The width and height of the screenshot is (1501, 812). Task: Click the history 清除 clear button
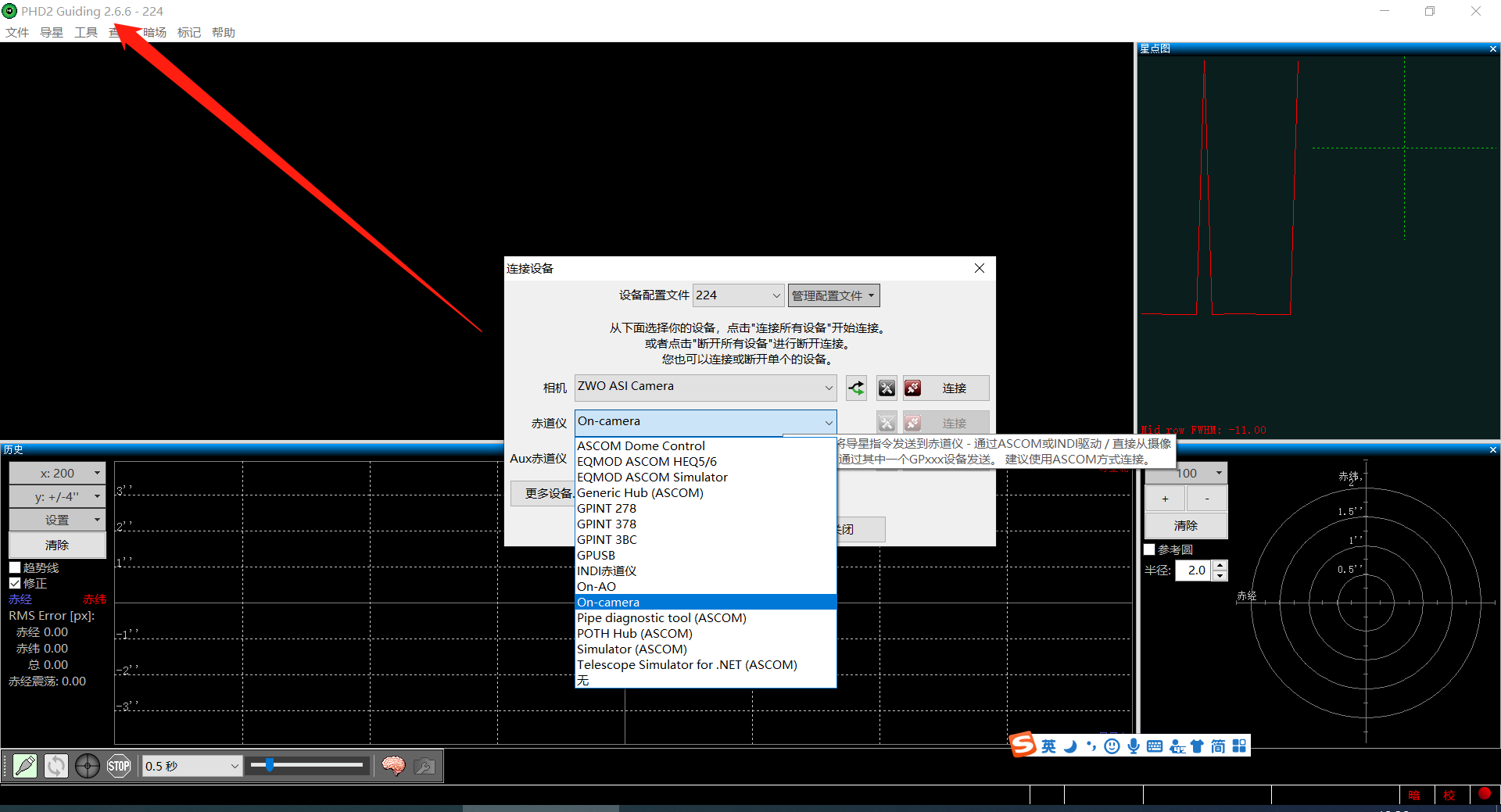point(57,545)
